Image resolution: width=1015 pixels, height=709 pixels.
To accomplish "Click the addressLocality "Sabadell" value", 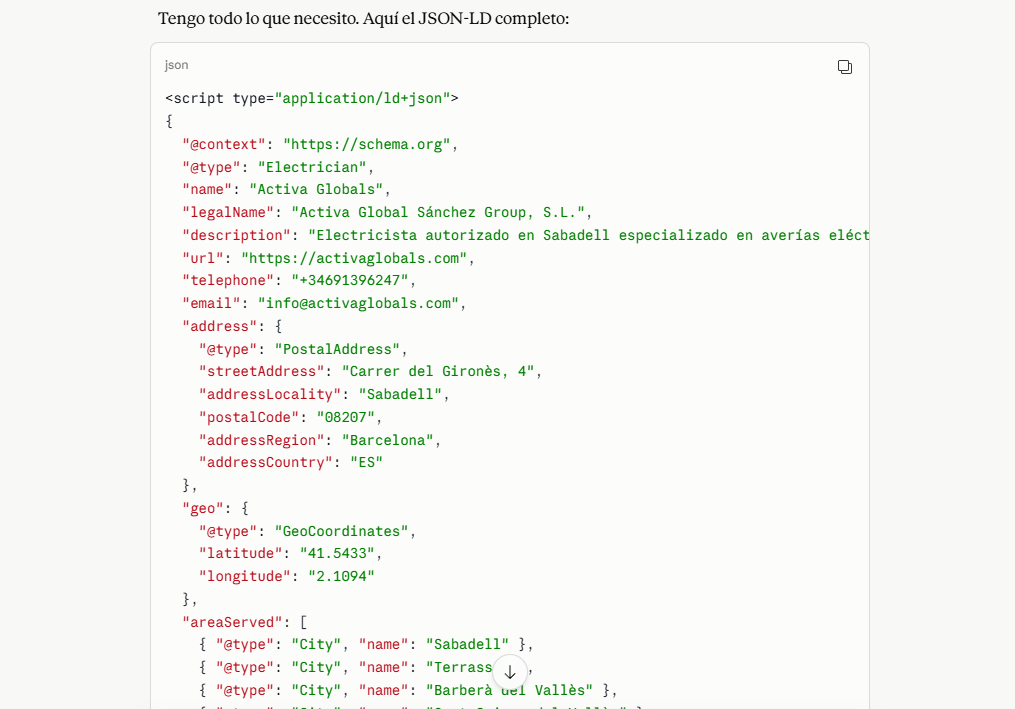I will tap(401, 394).
